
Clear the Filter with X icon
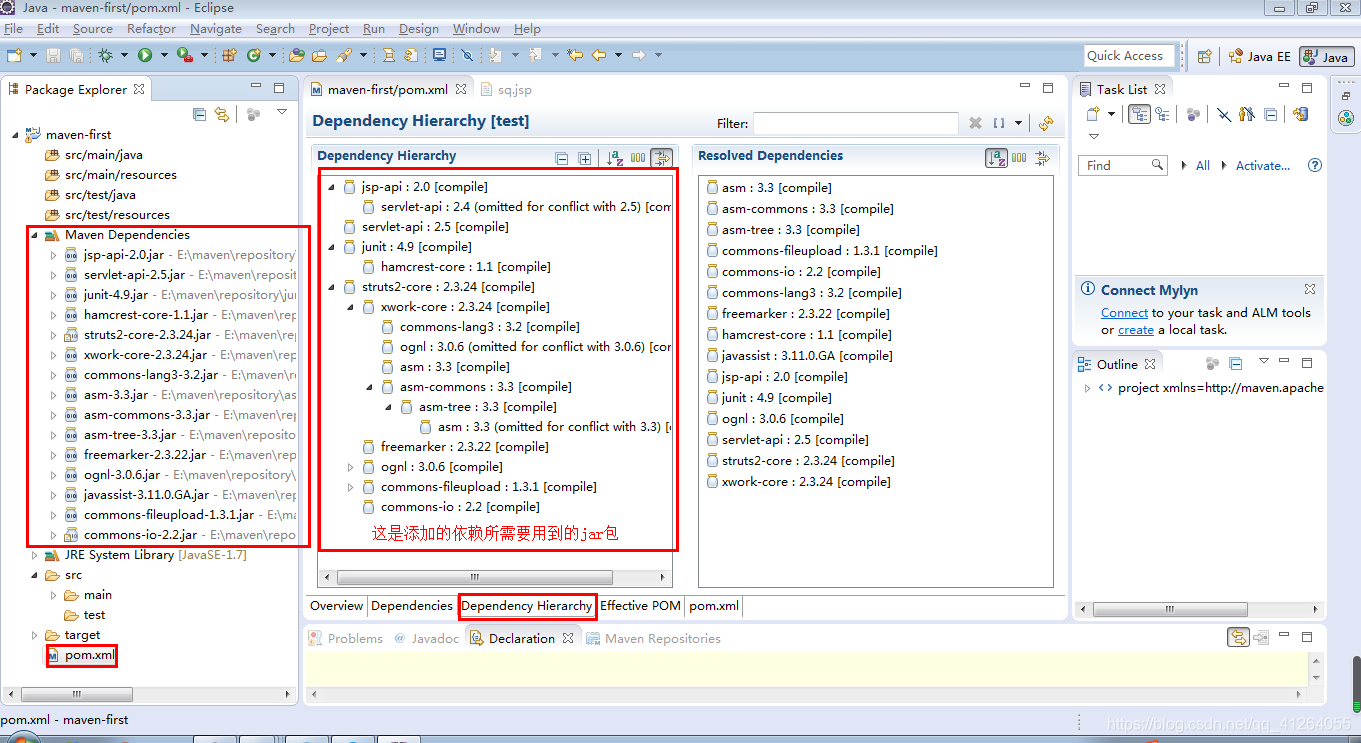click(x=975, y=123)
